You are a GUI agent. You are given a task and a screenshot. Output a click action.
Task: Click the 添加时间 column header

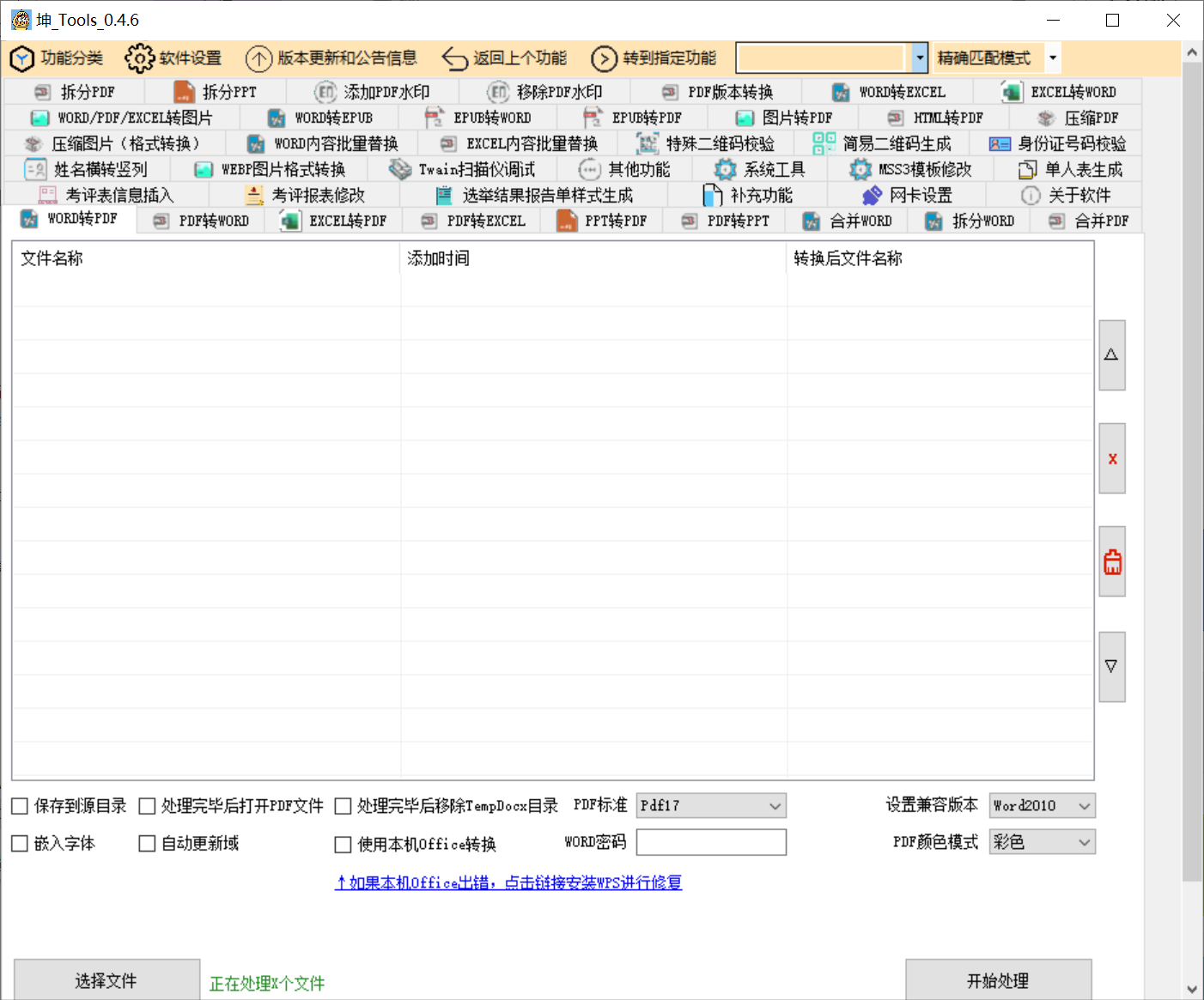point(593,258)
